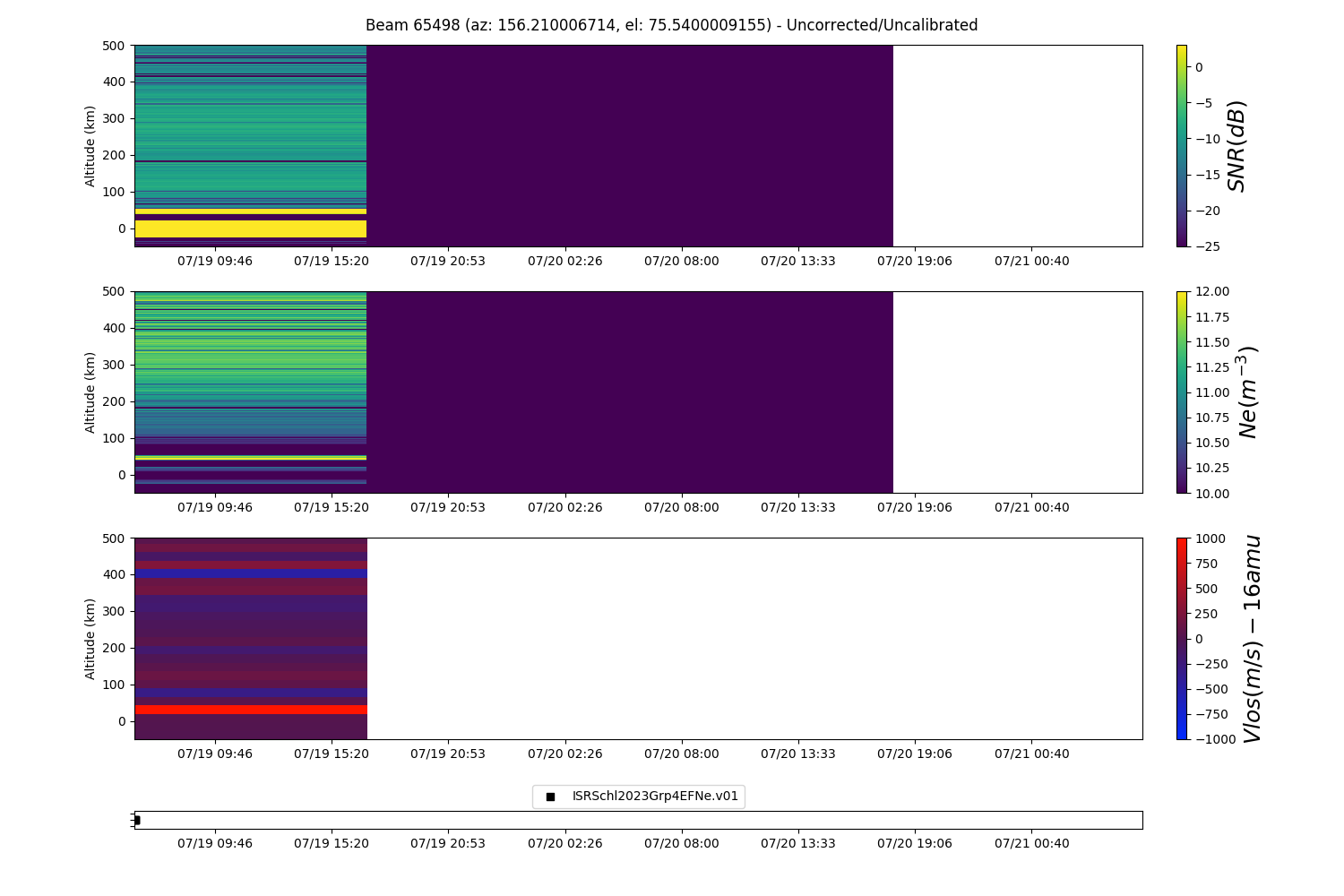Click the blue band near 400 km in Vlos plot
The height and width of the screenshot is (896, 1344).
(251, 573)
